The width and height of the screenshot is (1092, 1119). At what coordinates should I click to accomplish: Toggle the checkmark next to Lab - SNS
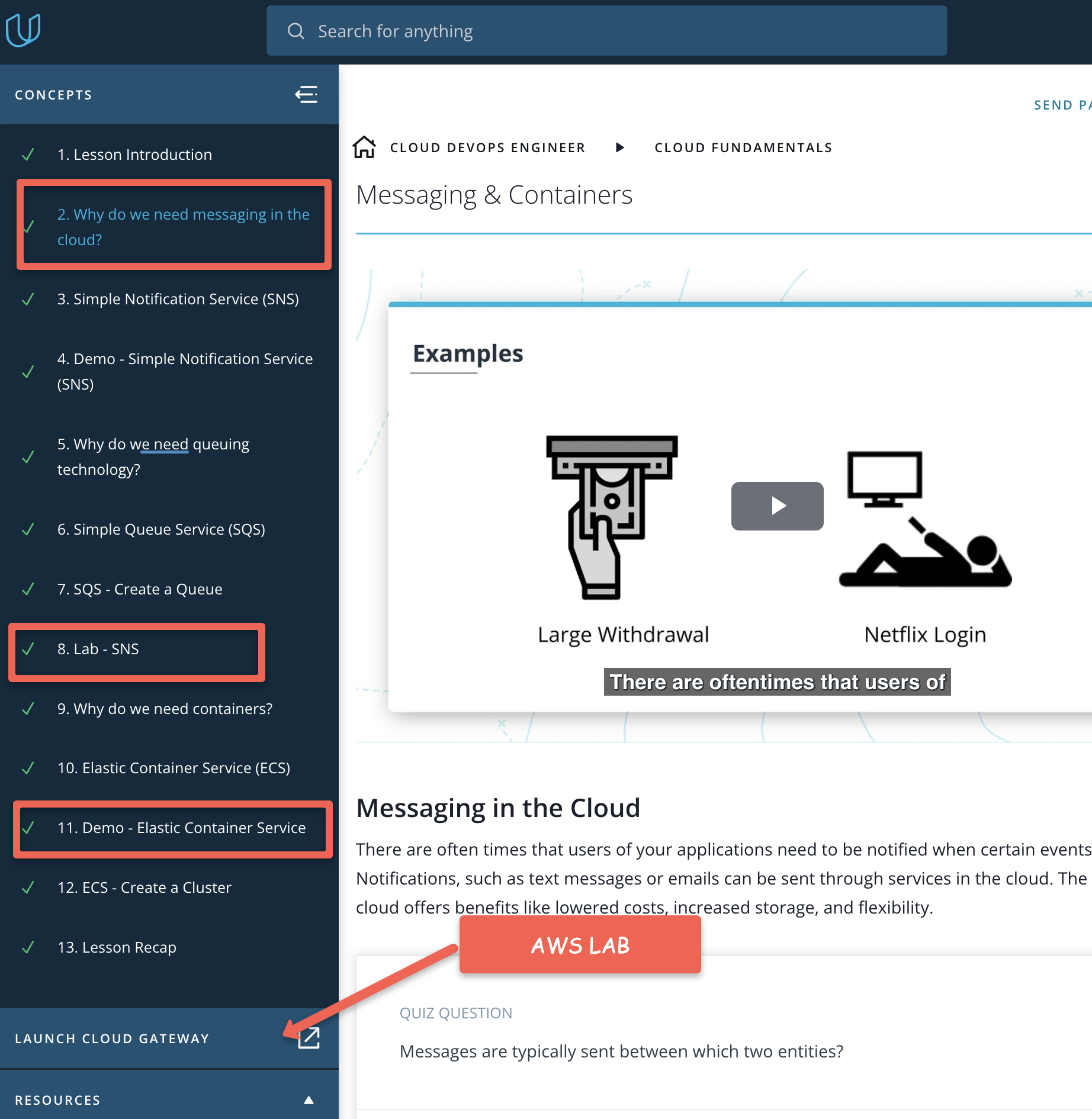[x=27, y=650]
